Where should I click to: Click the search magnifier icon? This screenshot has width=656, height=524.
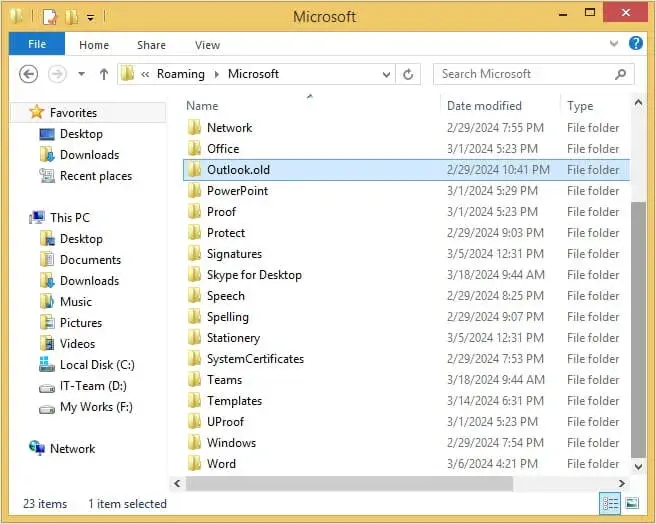pyautogui.click(x=620, y=74)
